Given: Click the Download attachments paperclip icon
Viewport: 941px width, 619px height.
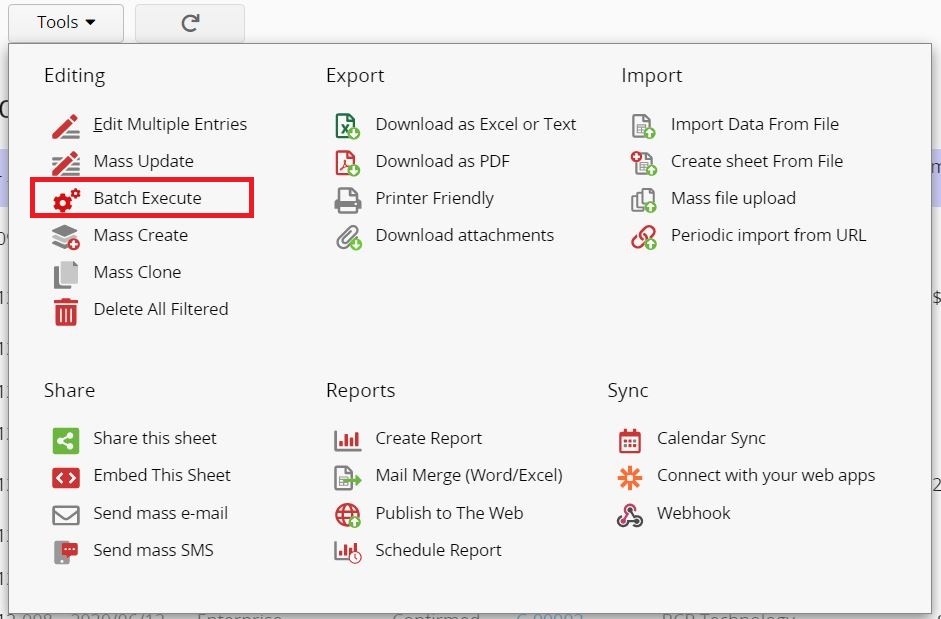Looking at the screenshot, I should point(350,235).
